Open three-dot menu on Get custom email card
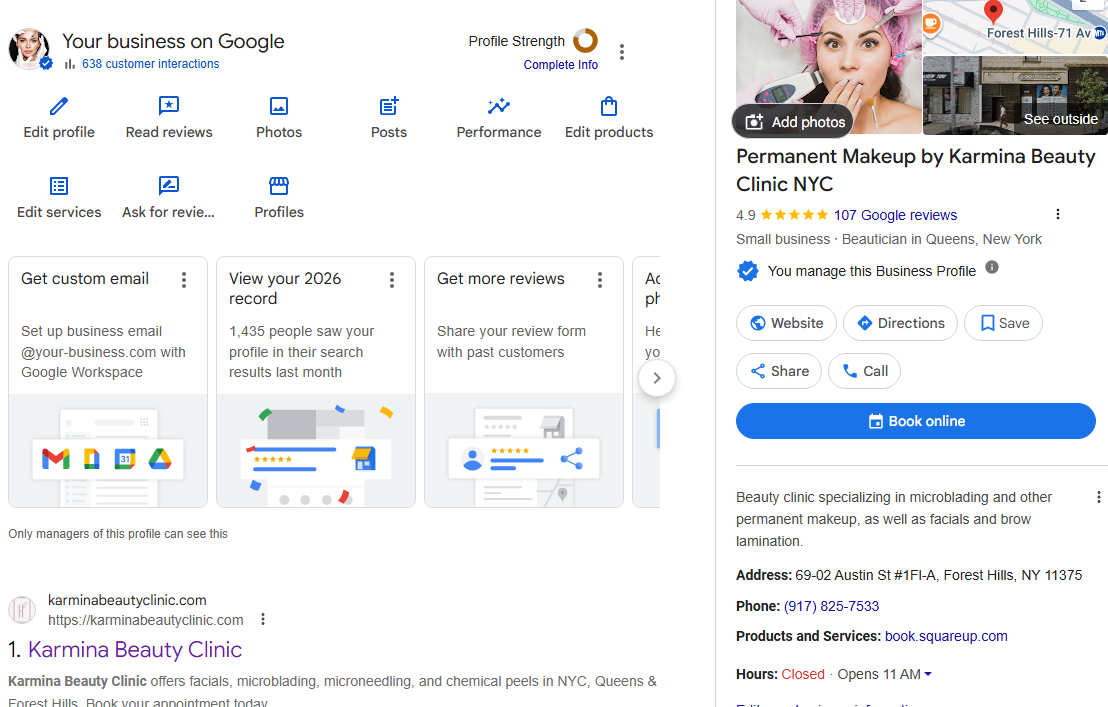1108x707 pixels. click(x=184, y=280)
